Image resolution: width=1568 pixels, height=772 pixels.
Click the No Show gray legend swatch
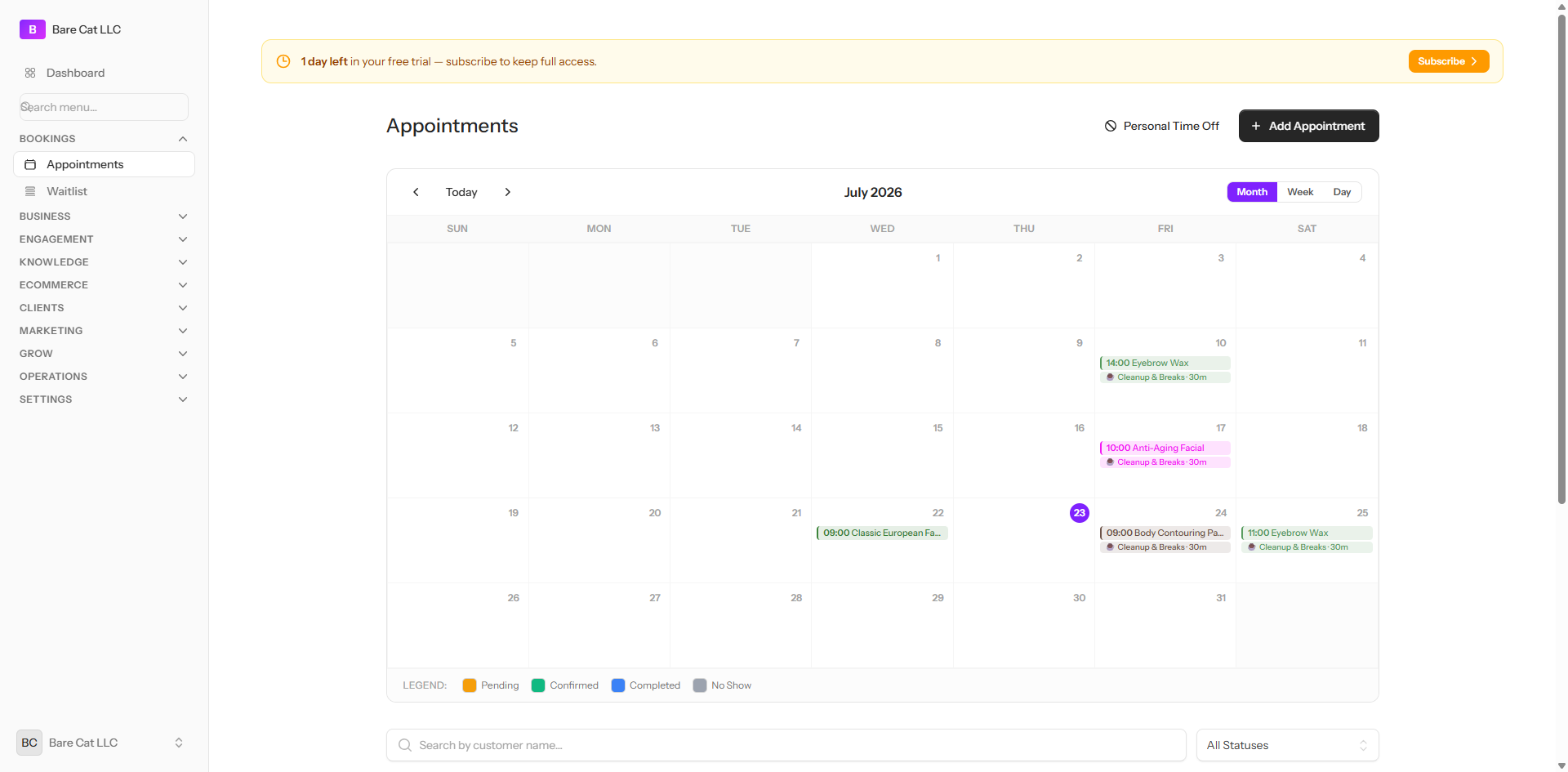click(700, 685)
